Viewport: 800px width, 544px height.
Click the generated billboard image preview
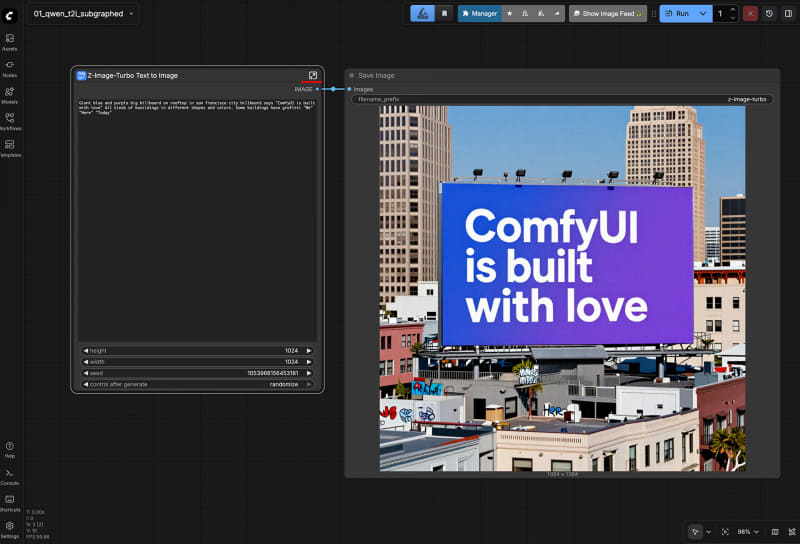point(562,288)
